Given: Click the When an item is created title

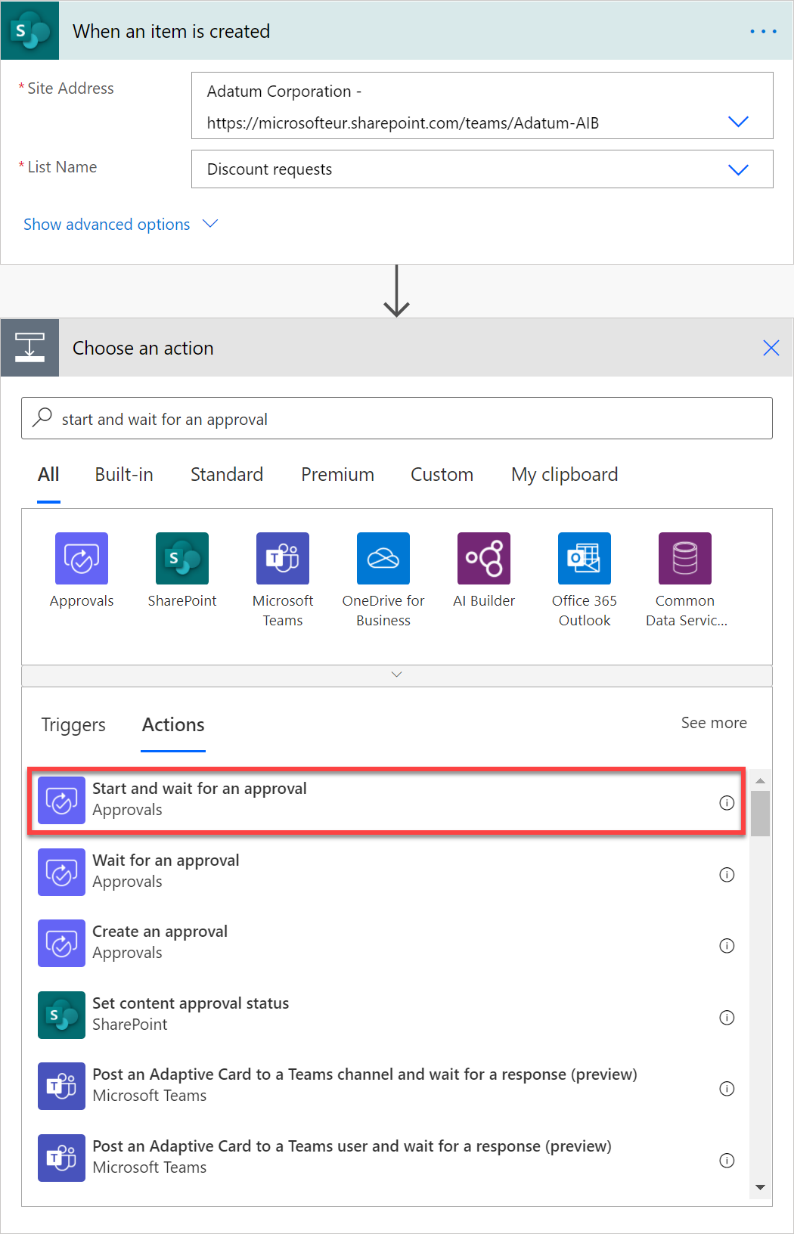Looking at the screenshot, I should point(171,31).
